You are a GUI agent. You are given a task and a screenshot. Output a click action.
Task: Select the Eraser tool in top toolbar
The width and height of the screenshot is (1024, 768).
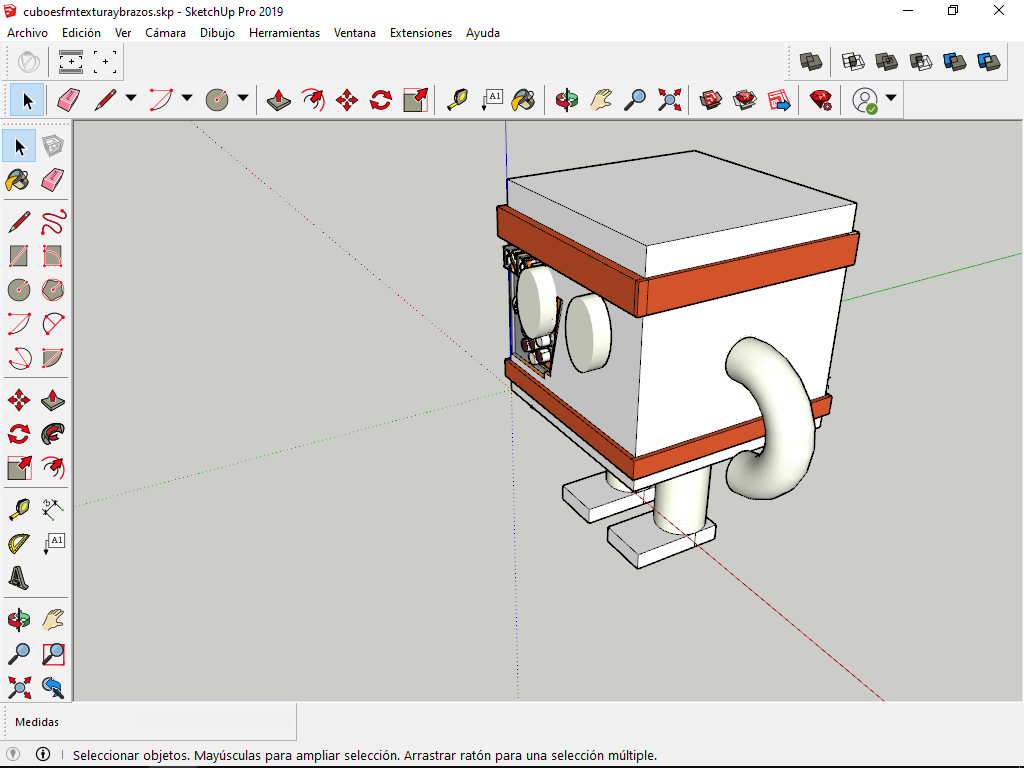(68, 100)
